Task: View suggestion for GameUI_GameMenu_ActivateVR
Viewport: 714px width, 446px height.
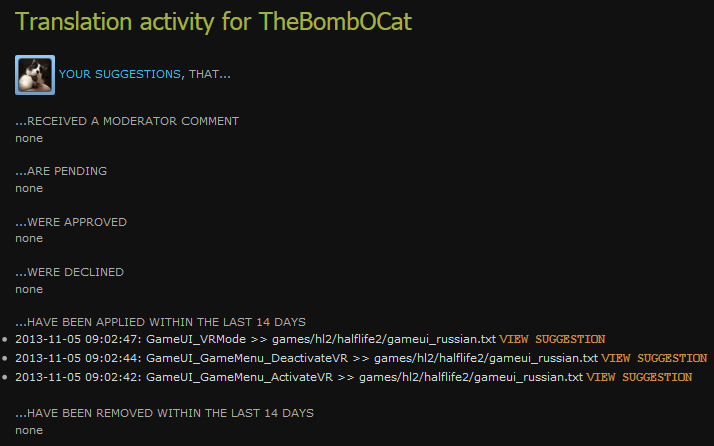Action: click(639, 377)
